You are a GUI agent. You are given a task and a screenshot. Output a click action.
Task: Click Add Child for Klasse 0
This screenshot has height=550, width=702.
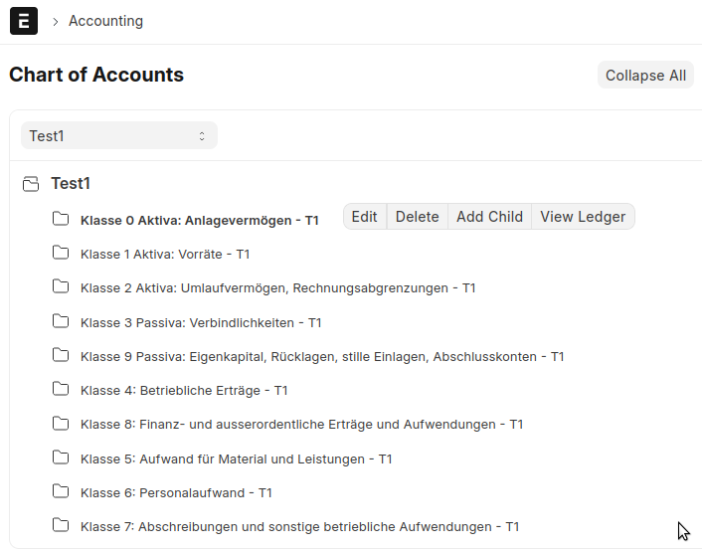coord(489,217)
